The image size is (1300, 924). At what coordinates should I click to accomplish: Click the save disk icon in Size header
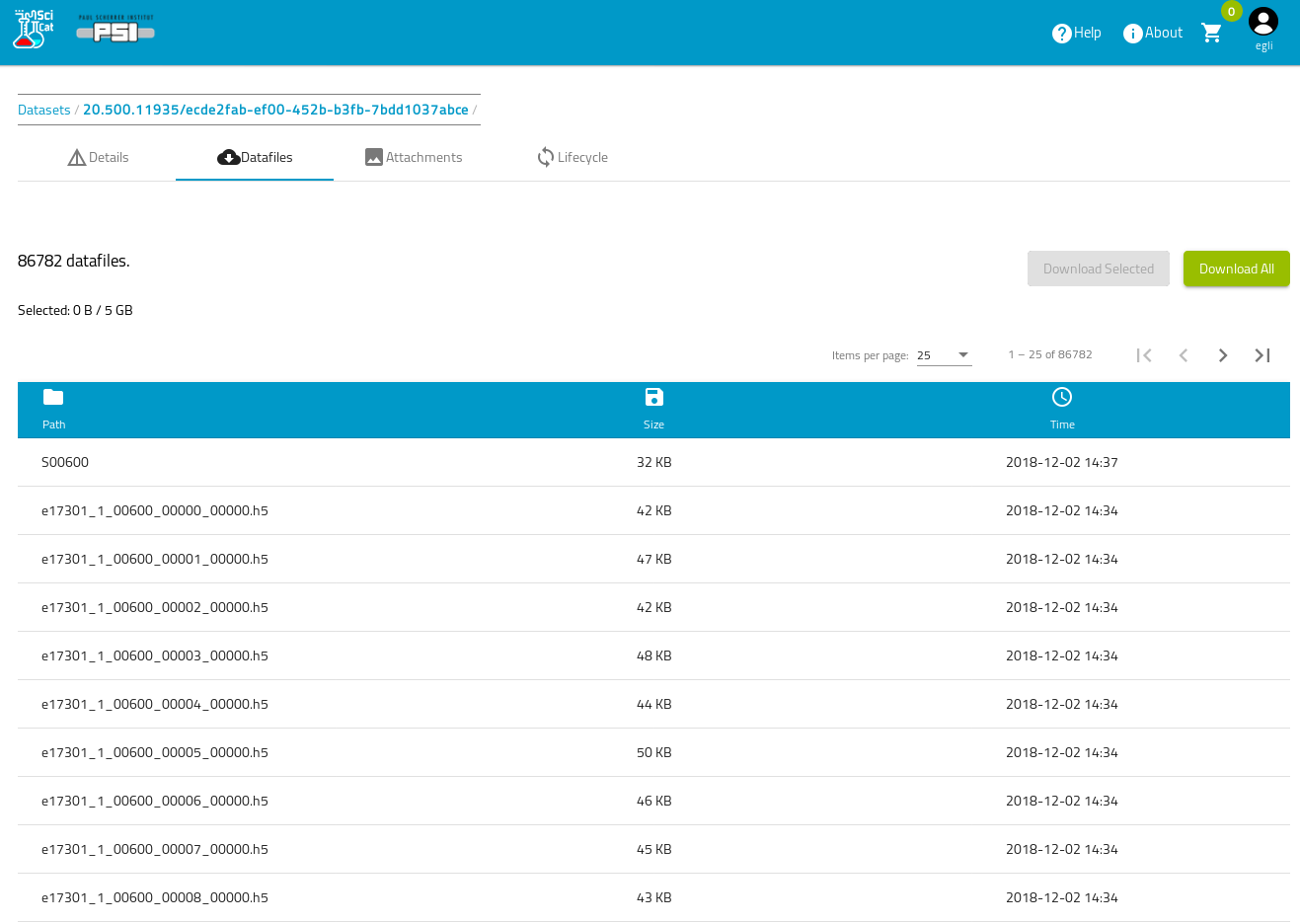point(653,397)
